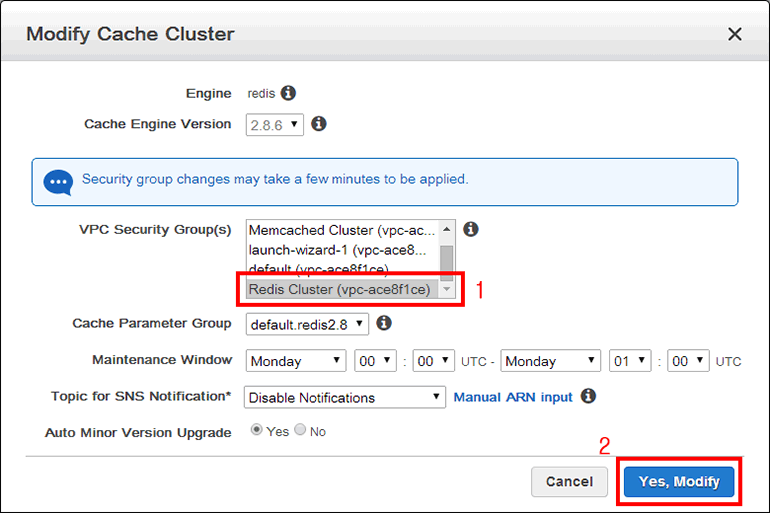Select No for Auto Minor Version Upgrade
Image resolution: width=770 pixels, height=513 pixels.
[302, 431]
